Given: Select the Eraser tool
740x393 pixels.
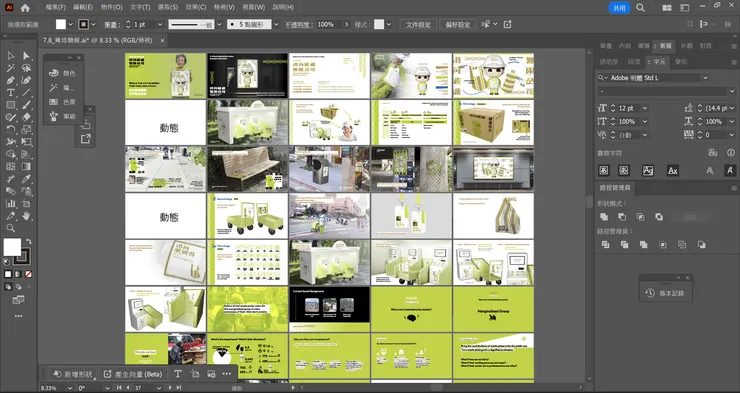Looking at the screenshot, I should tap(26, 117).
